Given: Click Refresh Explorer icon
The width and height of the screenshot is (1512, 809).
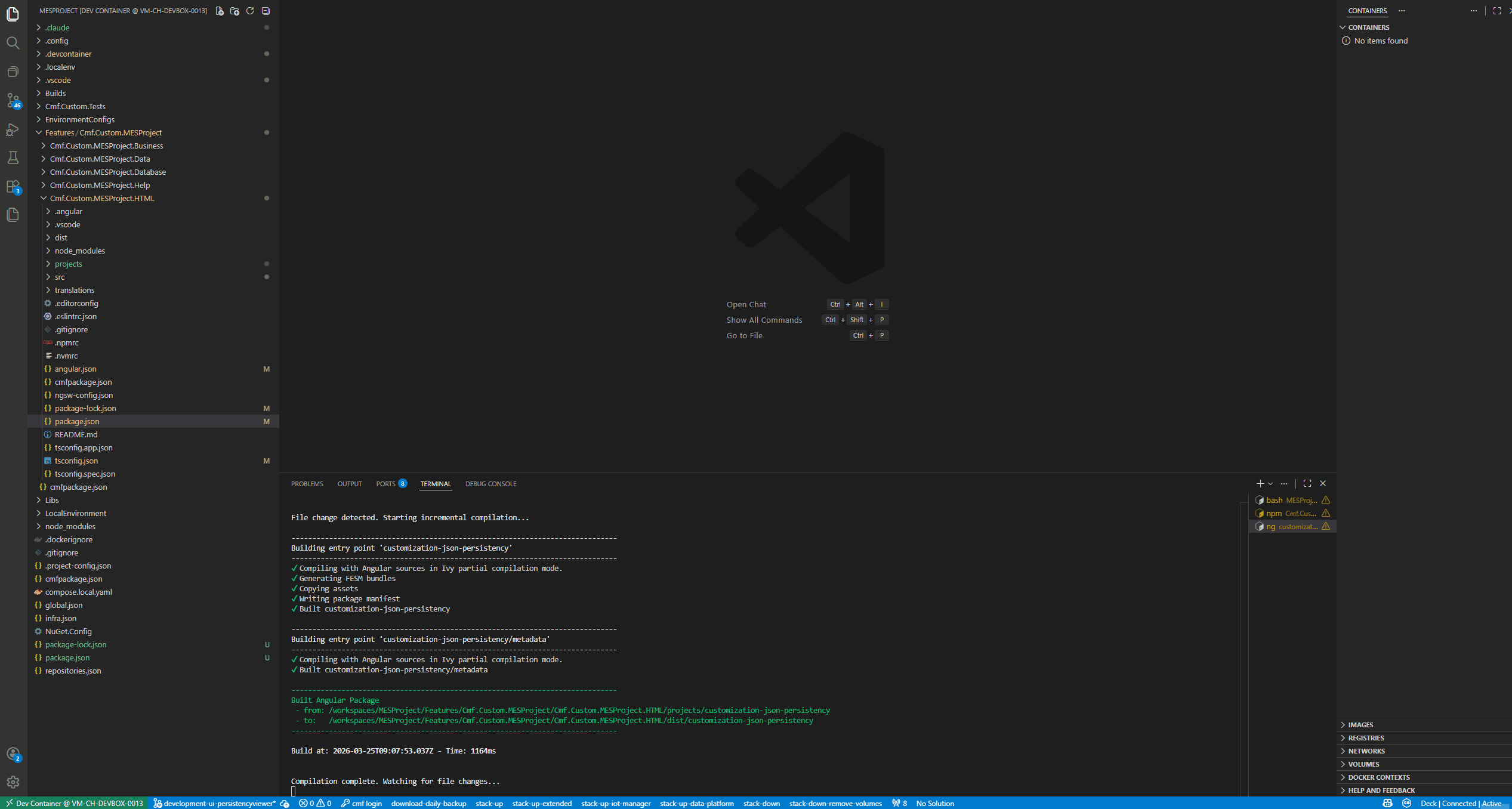Looking at the screenshot, I should pyautogui.click(x=250, y=11).
